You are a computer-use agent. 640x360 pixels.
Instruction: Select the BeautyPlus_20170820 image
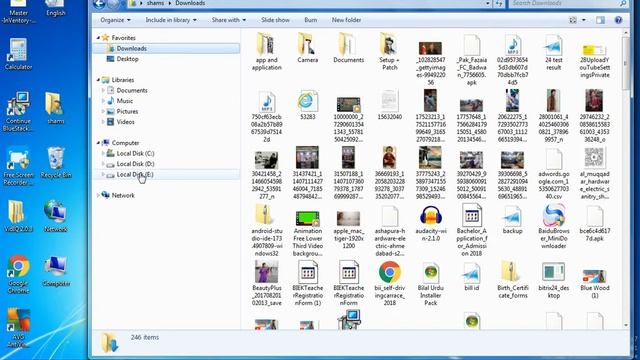(x=267, y=284)
